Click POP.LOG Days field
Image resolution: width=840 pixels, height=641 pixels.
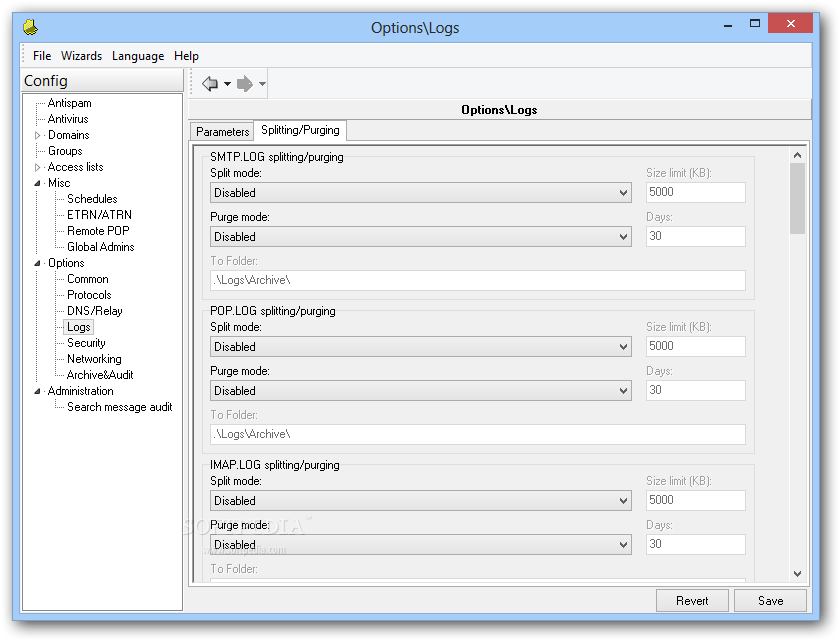[x=695, y=390]
